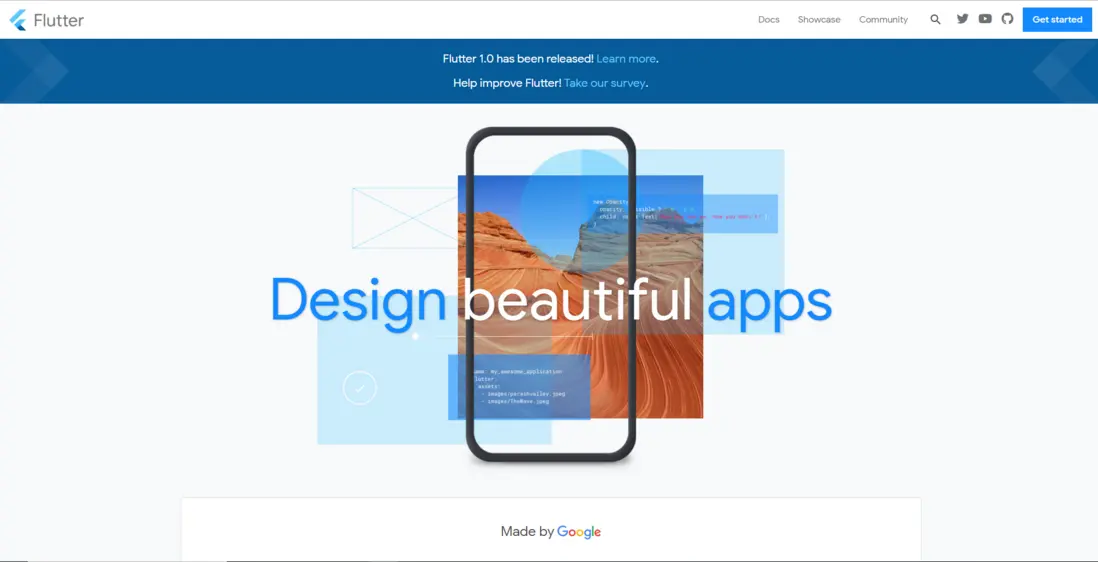Viewport: 1098px width, 562px height.
Task: Click the Google logo text
Action: 579,532
